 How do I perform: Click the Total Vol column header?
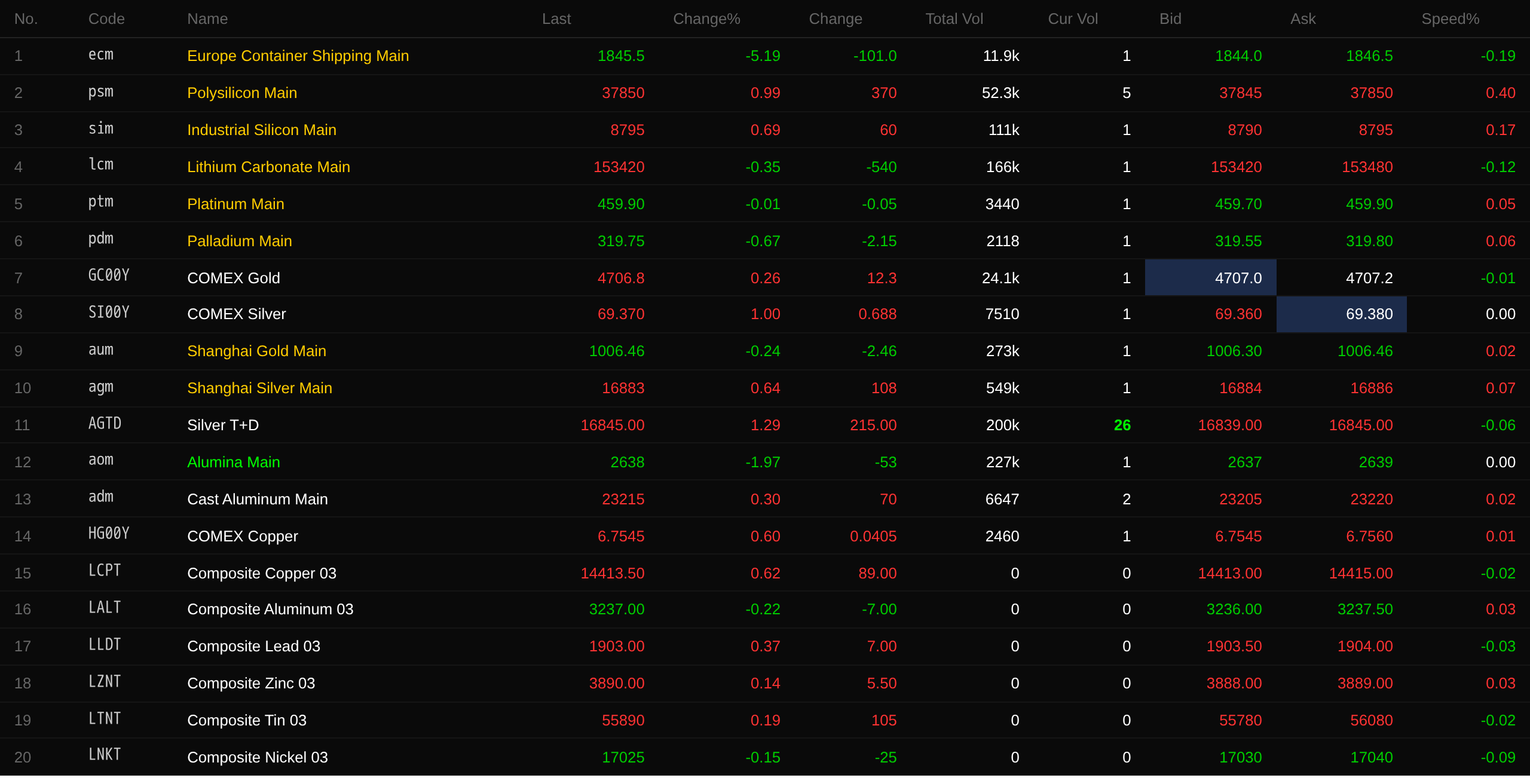tap(954, 19)
